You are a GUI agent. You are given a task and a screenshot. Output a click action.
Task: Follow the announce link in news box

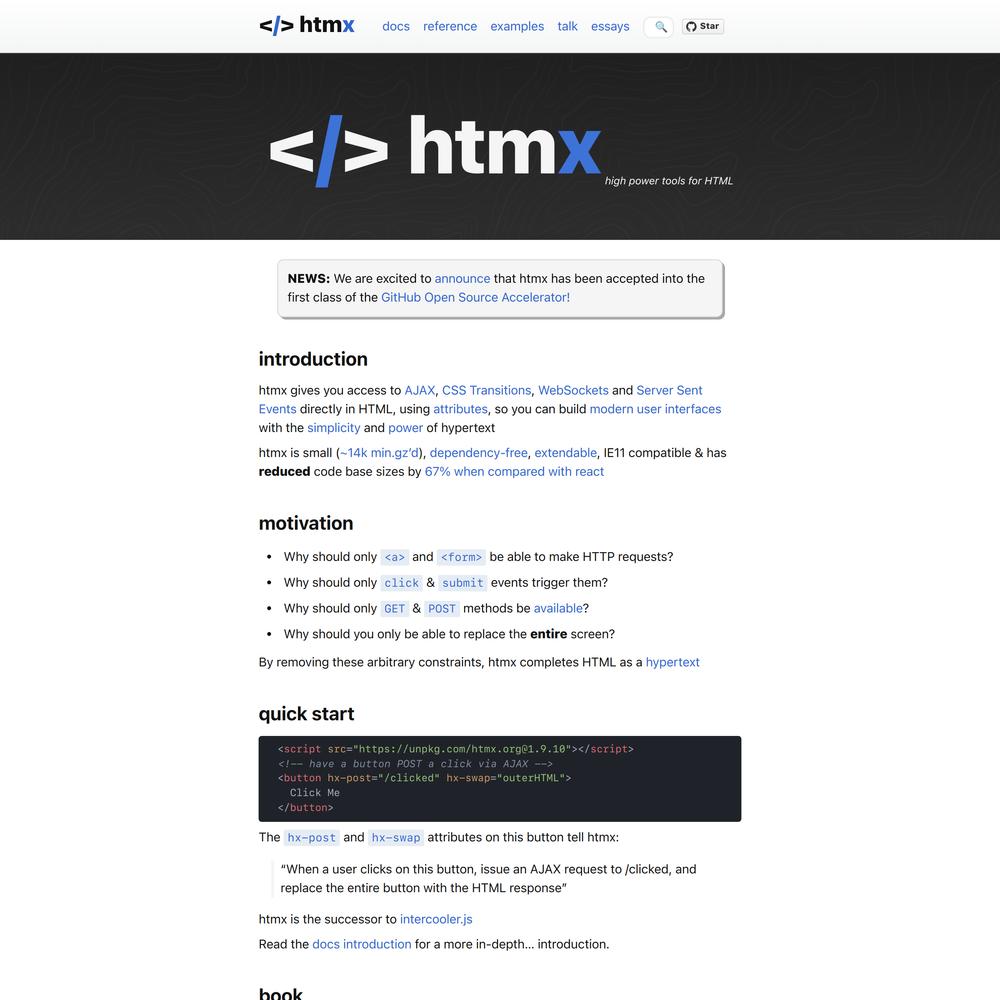point(462,279)
